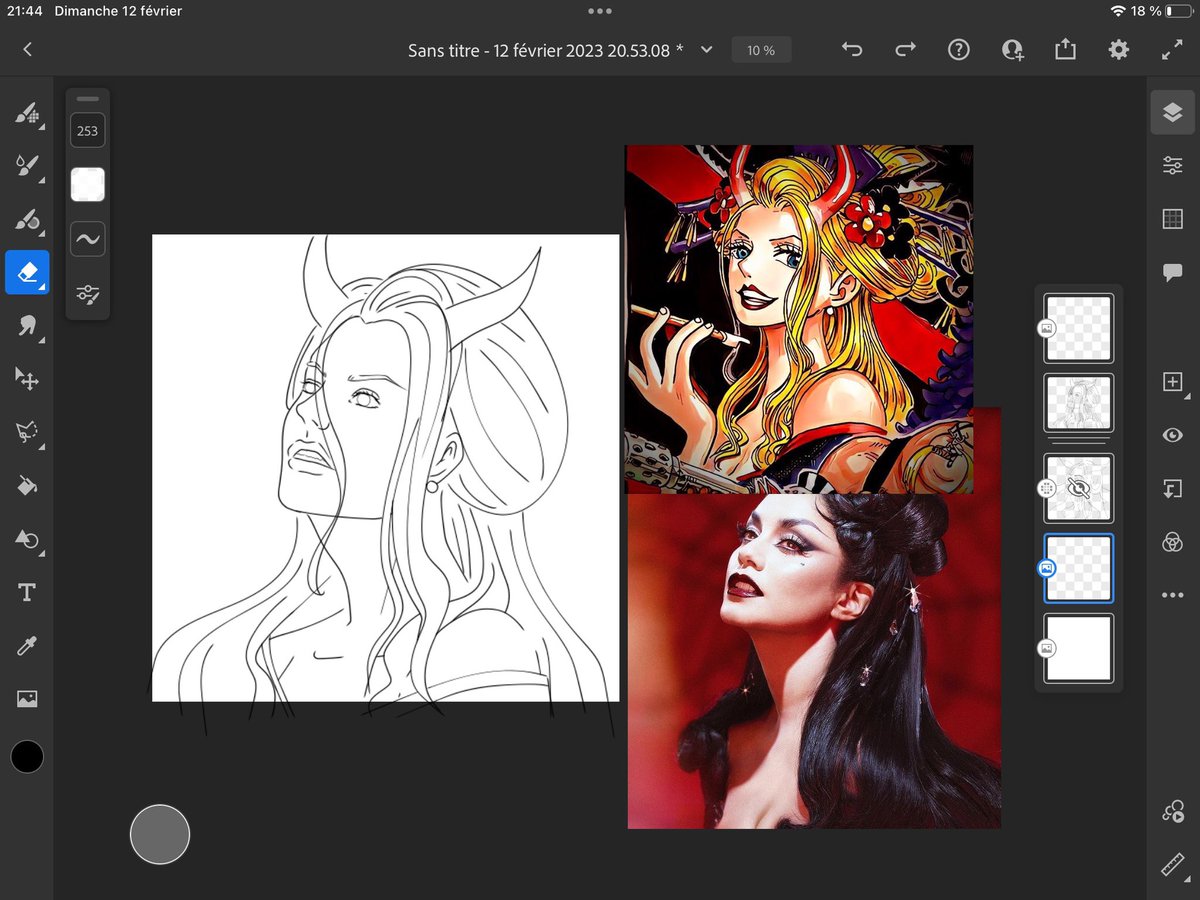The height and width of the screenshot is (900, 1200).
Task: Open eraser brush settings sliders
Action: (88, 294)
